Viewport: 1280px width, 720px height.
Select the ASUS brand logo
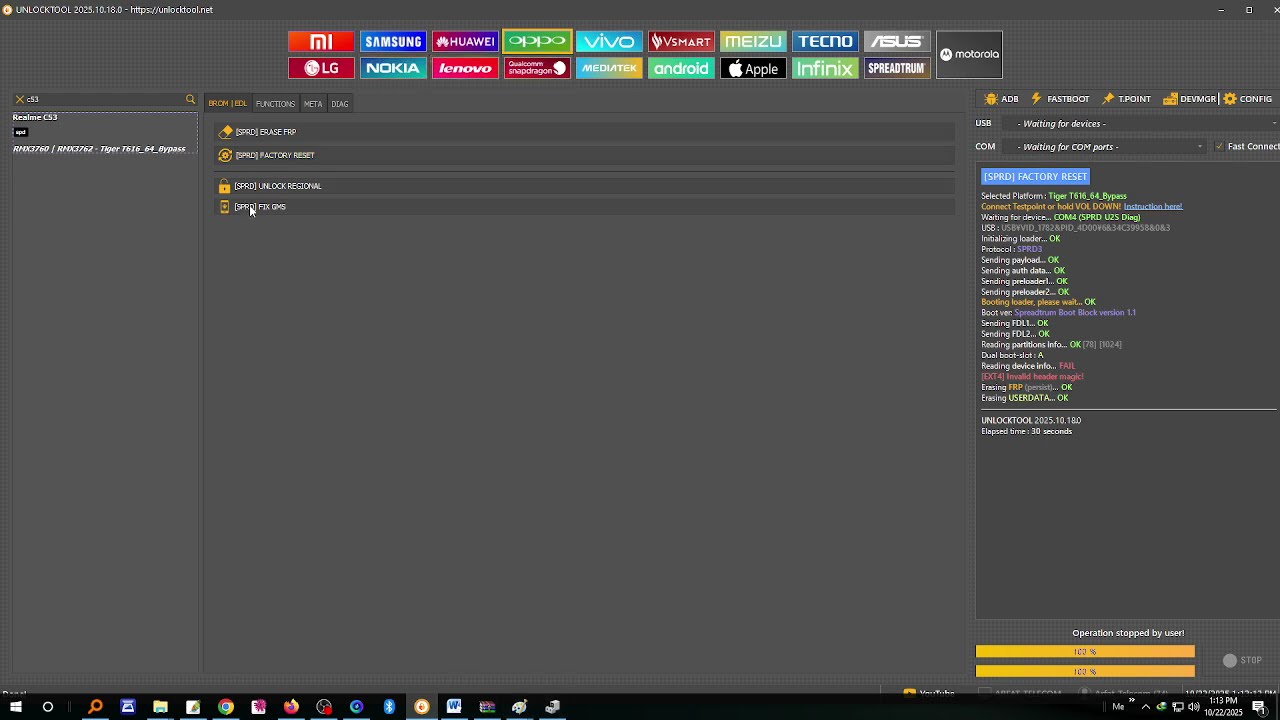pyautogui.click(x=897, y=41)
